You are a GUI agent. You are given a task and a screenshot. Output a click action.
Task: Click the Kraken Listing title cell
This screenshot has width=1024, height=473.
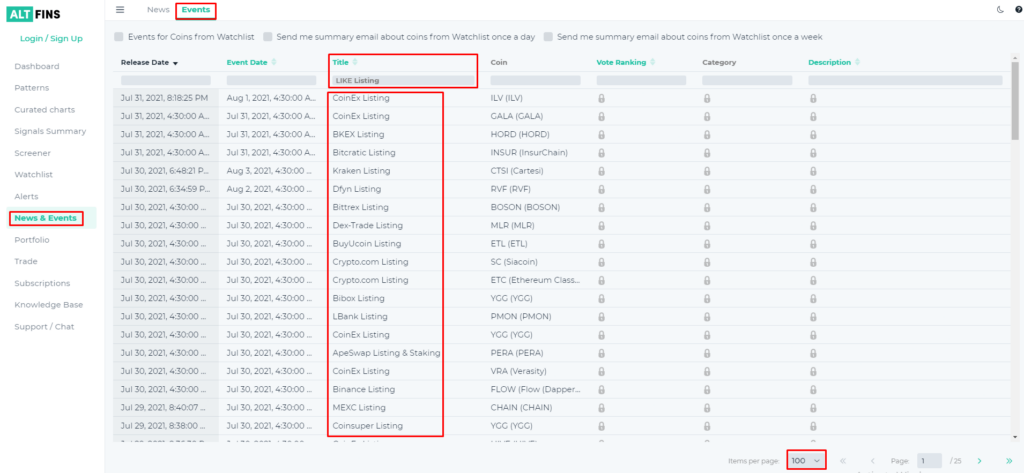pyautogui.click(x=361, y=171)
